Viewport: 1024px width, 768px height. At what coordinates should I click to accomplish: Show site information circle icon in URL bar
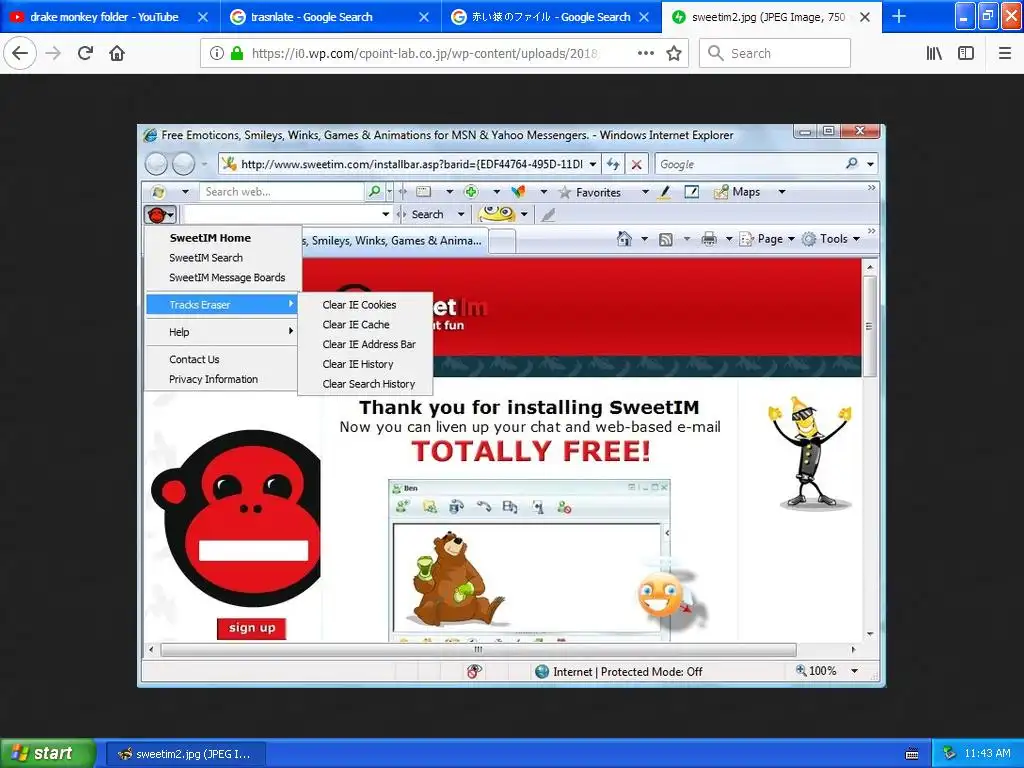(217, 53)
